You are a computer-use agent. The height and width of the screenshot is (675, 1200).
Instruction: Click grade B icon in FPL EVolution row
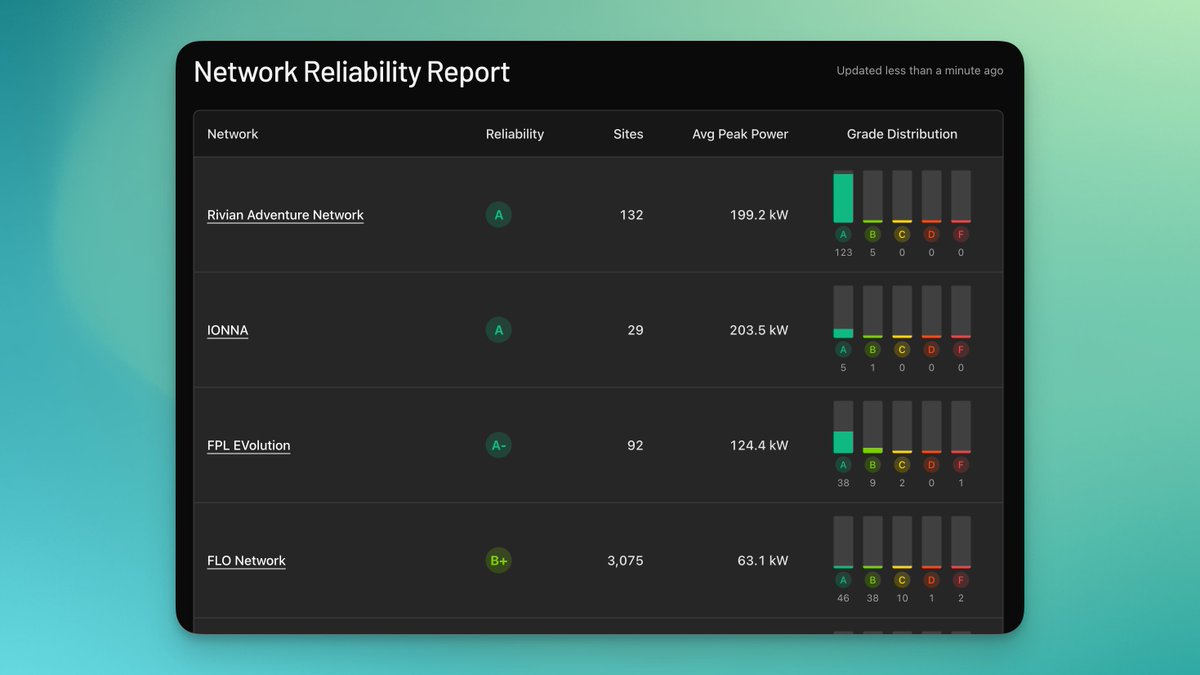tap(873, 465)
